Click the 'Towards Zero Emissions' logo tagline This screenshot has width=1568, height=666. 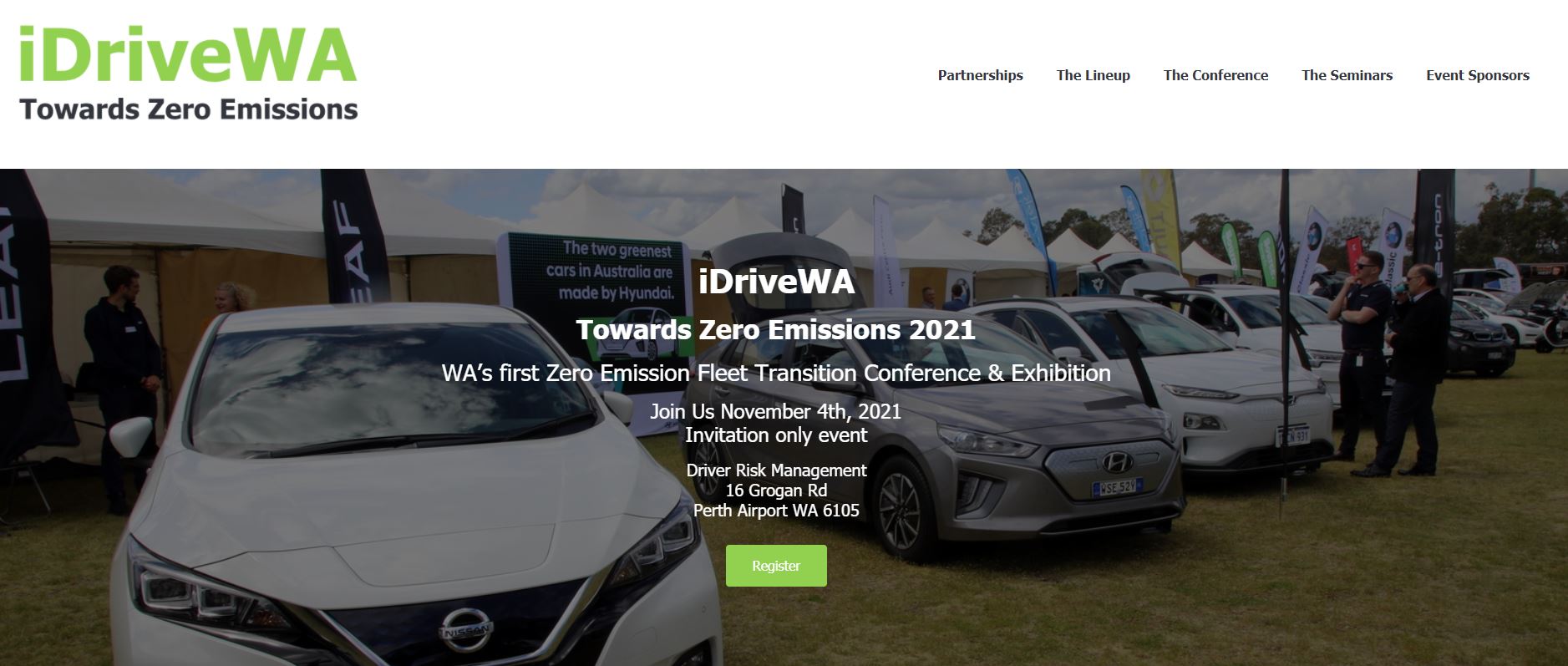(189, 109)
